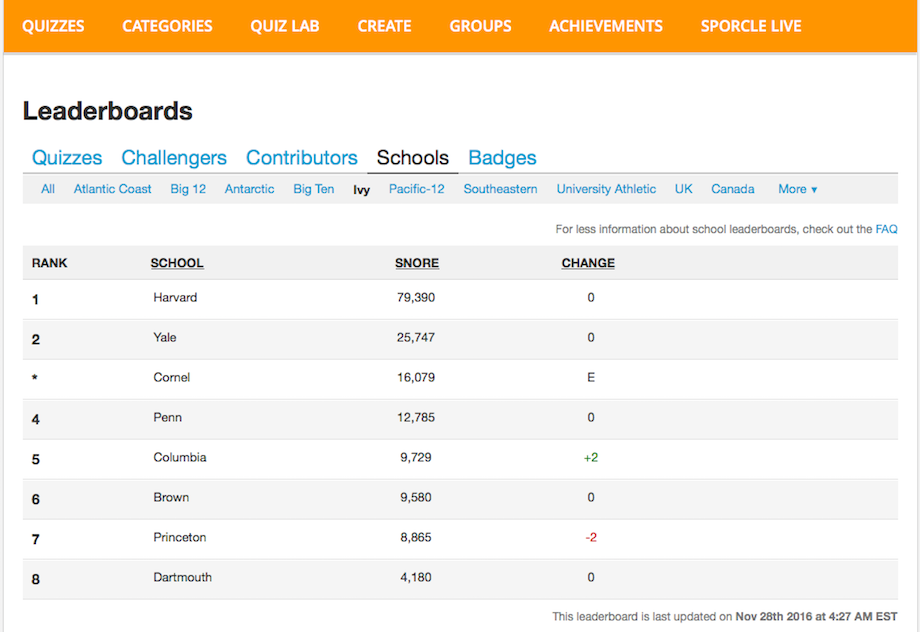
Task: Select the Atlantic Coast filter
Action: (x=112, y=189)
